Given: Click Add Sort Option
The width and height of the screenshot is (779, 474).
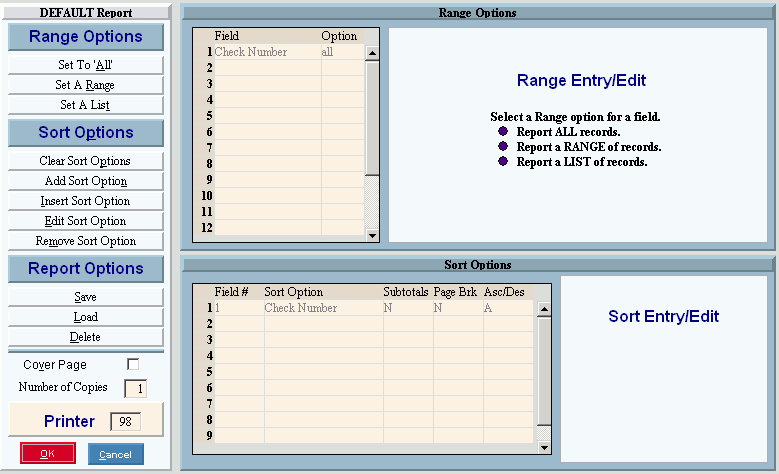Looking at the screenshot, I should [x=85, y=181].
